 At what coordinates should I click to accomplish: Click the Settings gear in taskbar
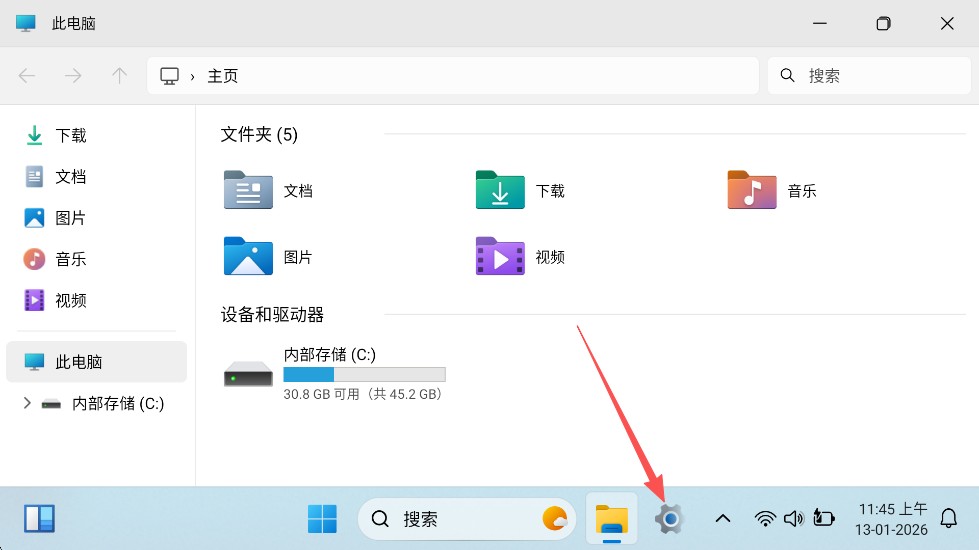tap(669, 518)
